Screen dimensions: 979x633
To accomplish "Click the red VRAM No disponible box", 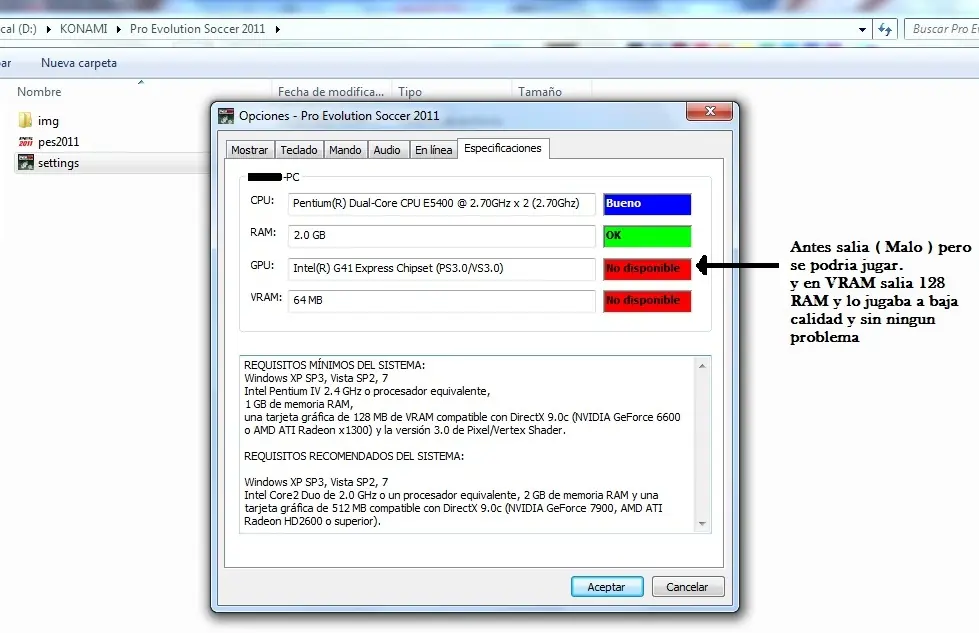I will click(x=647, y=301).
